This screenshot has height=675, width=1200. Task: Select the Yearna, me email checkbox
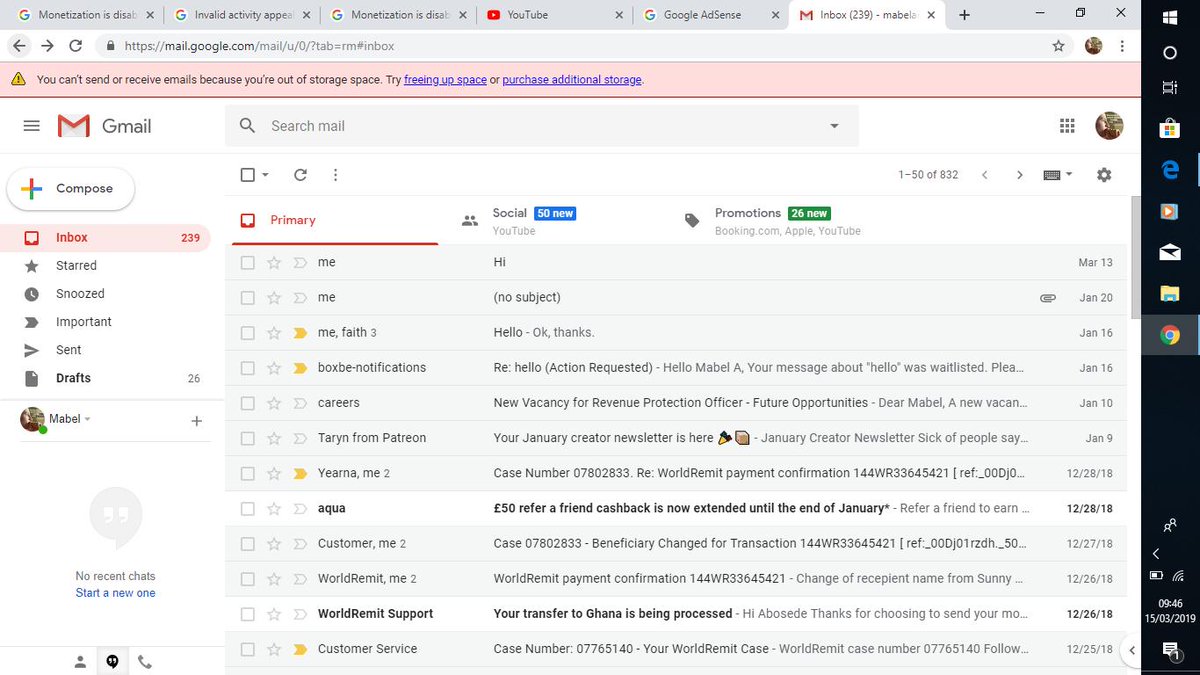click(248, 473)
